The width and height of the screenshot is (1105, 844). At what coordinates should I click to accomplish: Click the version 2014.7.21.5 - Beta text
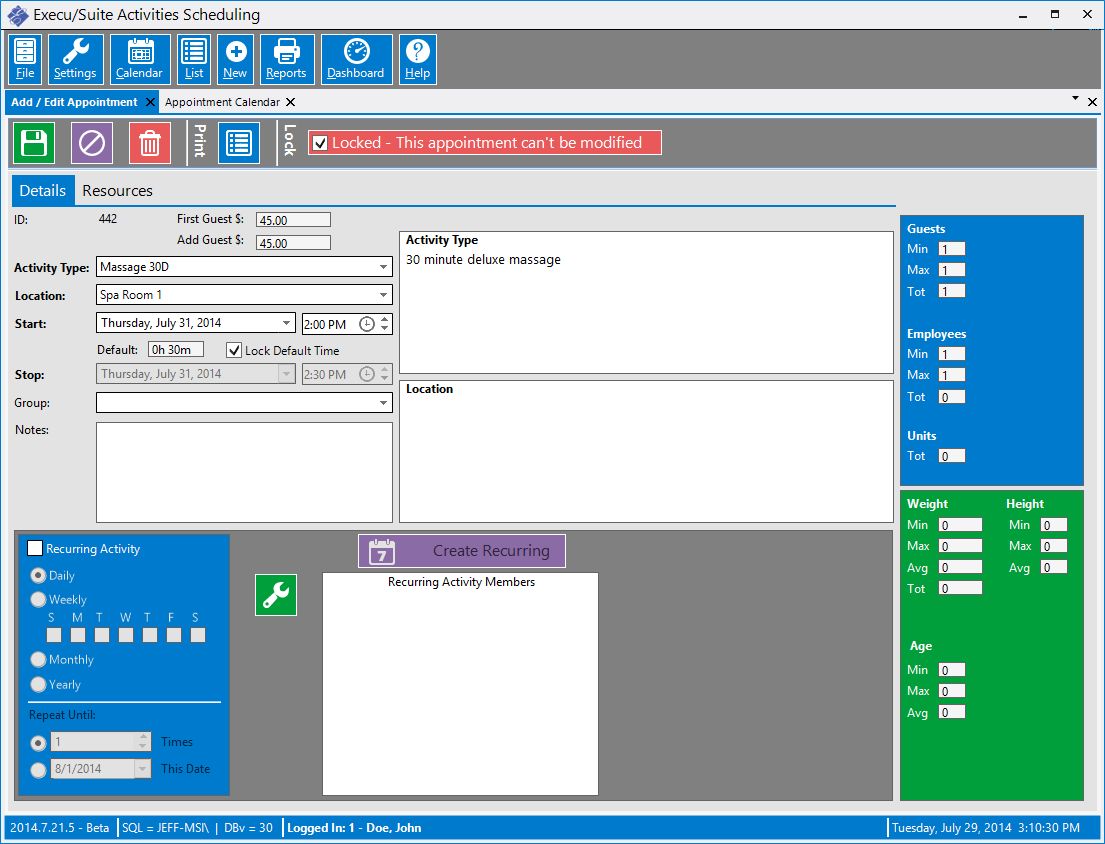tap(59, 828)
